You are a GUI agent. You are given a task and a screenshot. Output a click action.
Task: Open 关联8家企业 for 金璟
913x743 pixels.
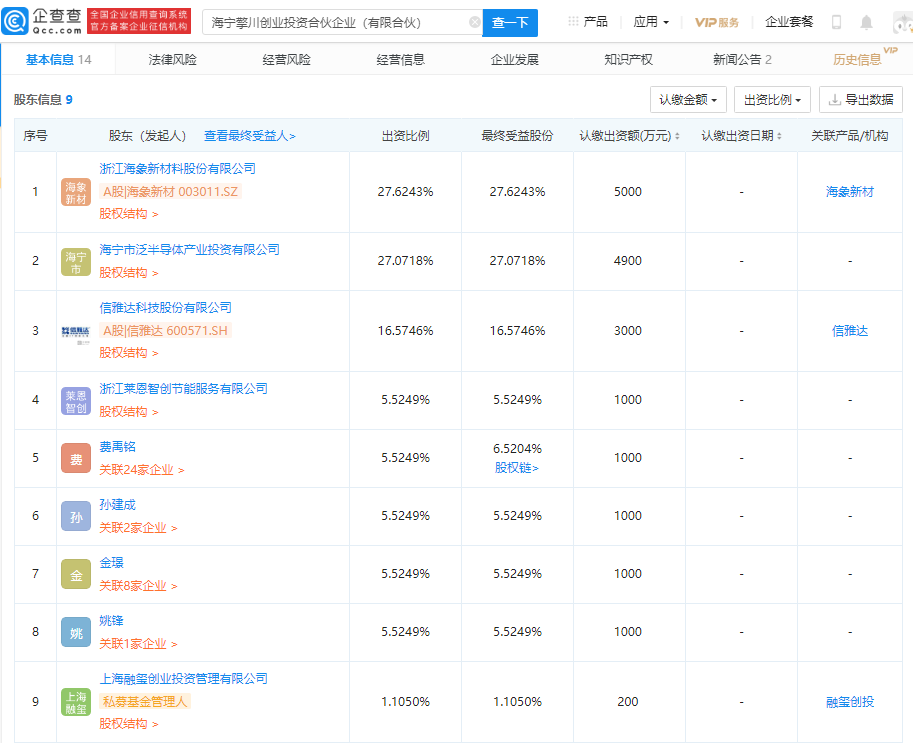coord(138,586)
